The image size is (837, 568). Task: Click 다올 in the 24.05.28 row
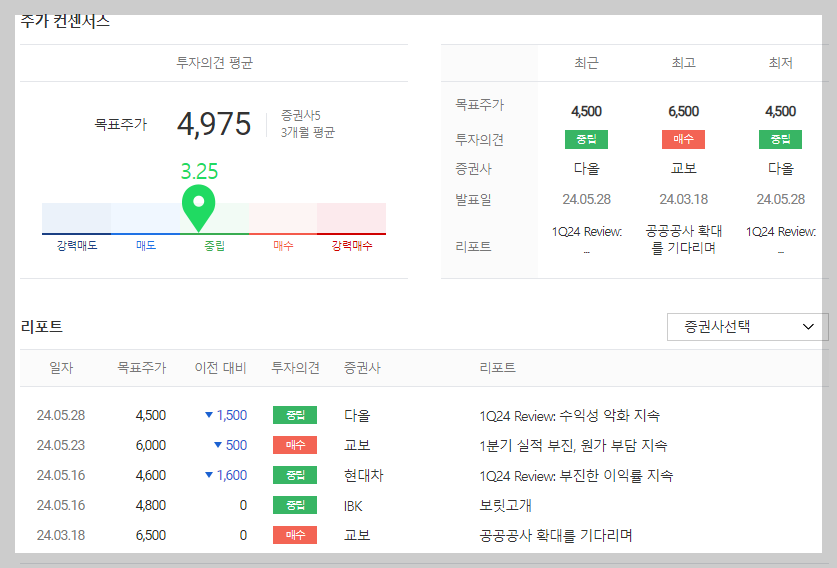(x=357, y=415)
